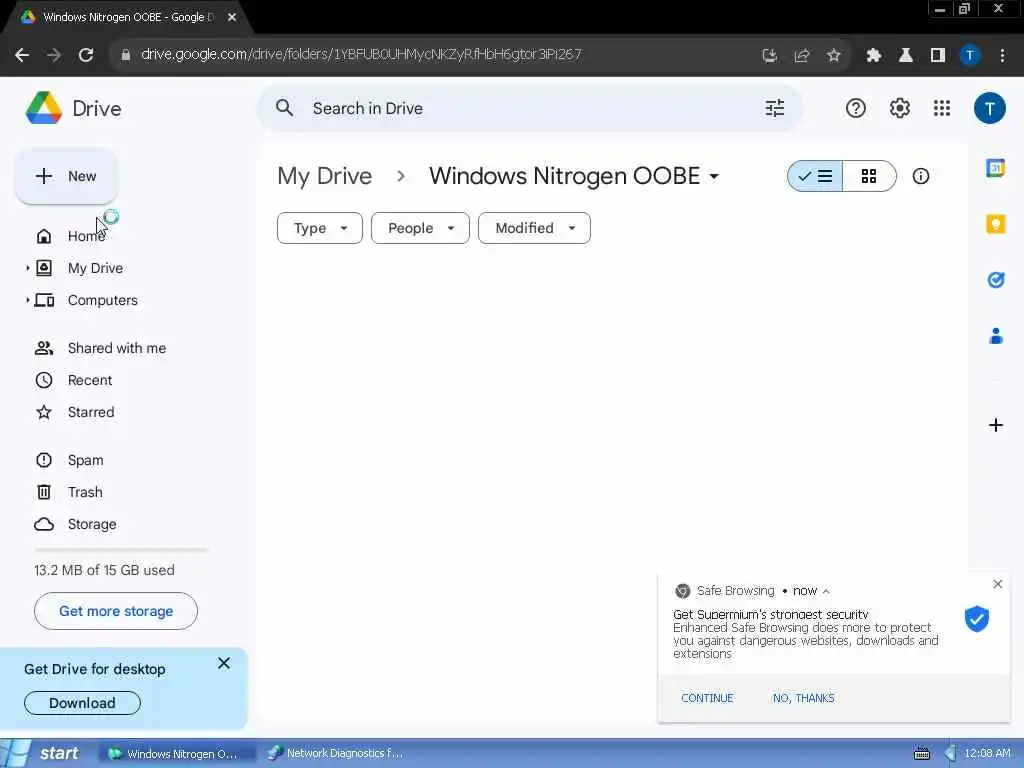Click the New button
The width and height of the screenshot is (1024, 768).
[66, 176]
